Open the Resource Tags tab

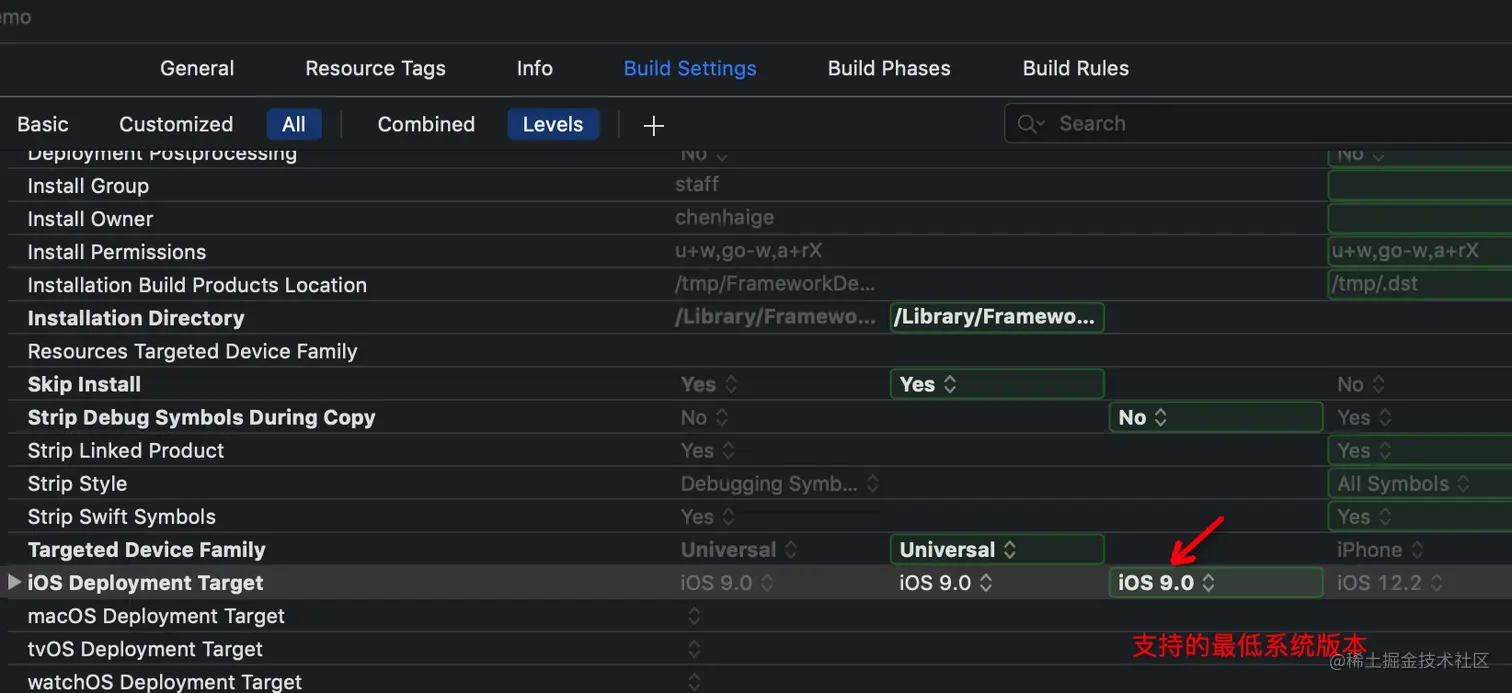(375, 69)
